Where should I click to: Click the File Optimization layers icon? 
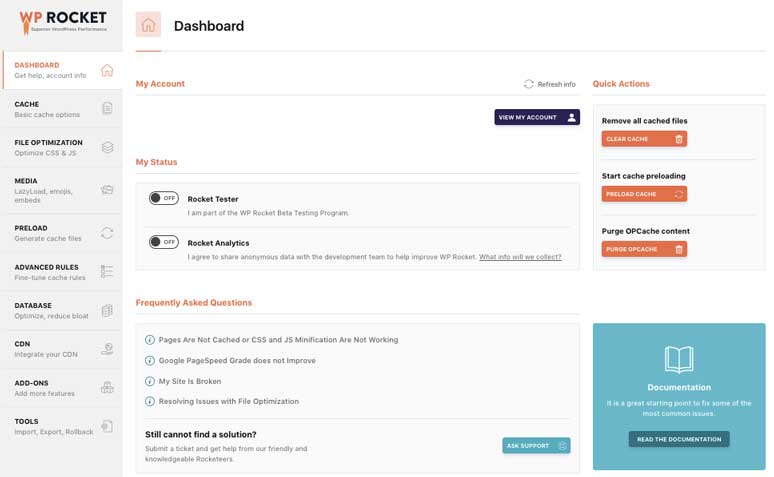point(107,147)
